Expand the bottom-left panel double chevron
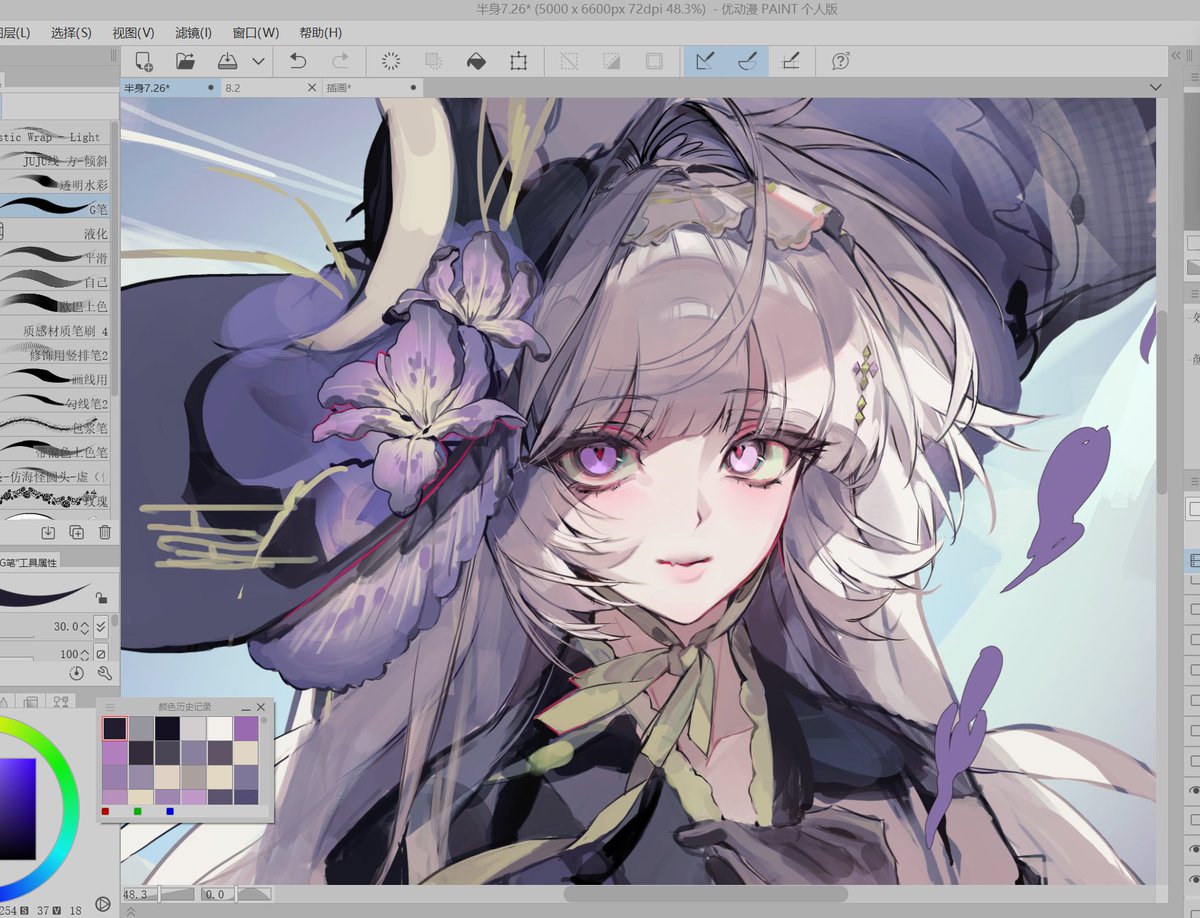This screenshot has width=1200, height=918. tap(131, 911)
